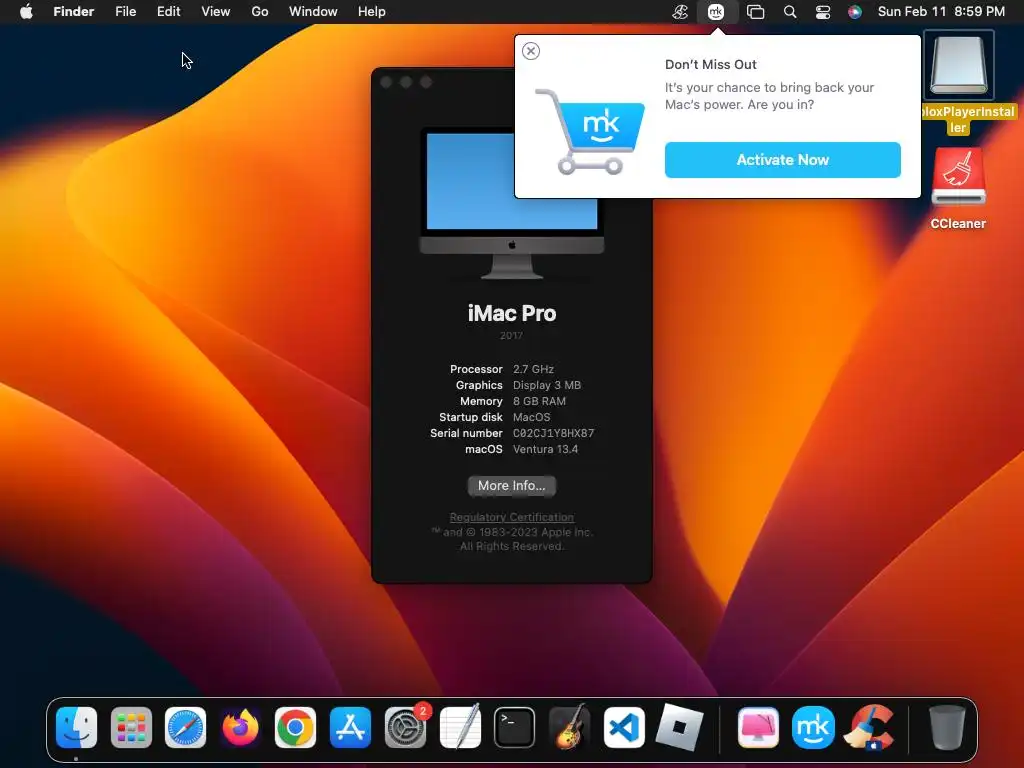Open Finder from the Dock
Image resolution: width=1024 pixels, height=768 pixels.
tap(76, 728)
